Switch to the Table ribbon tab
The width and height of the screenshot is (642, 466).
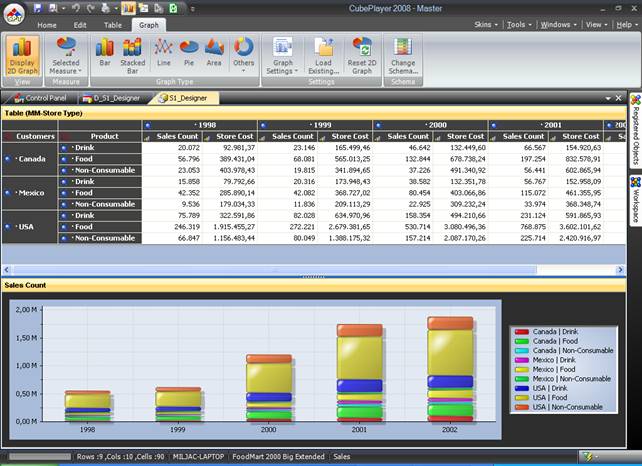pyautogui.click(x=113, y=25)
